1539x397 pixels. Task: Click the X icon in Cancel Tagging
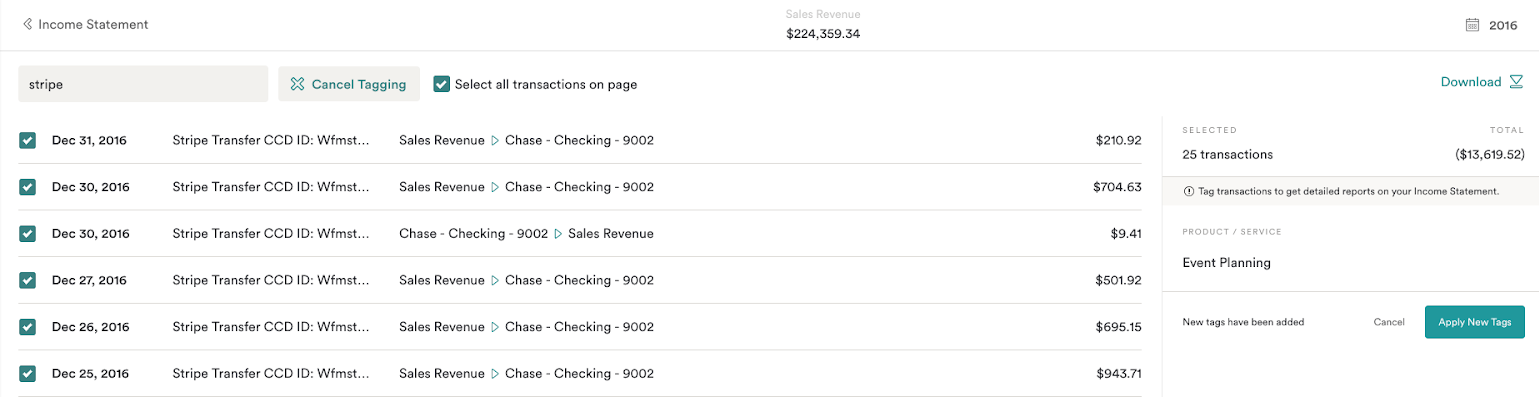coord(297,84)
